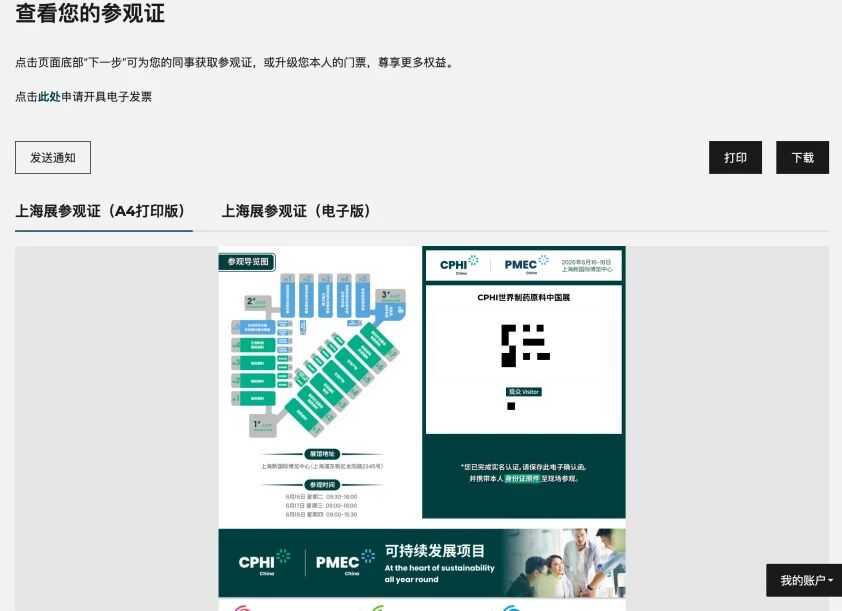Download the badge with 下载 button
Viewport: 842px width, 611px height.
[802, 158]
